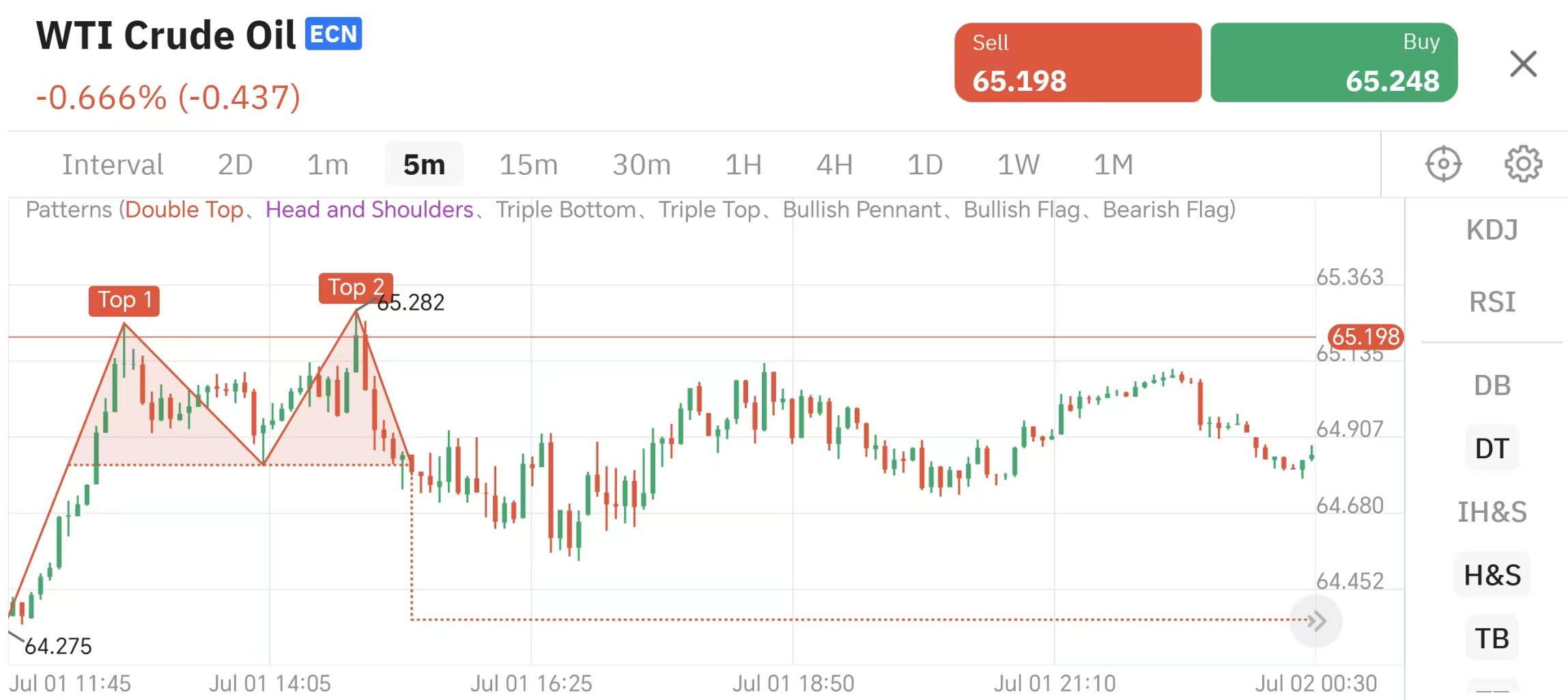
Task: Open chart settings gear icon
Action: [1523, 164]
